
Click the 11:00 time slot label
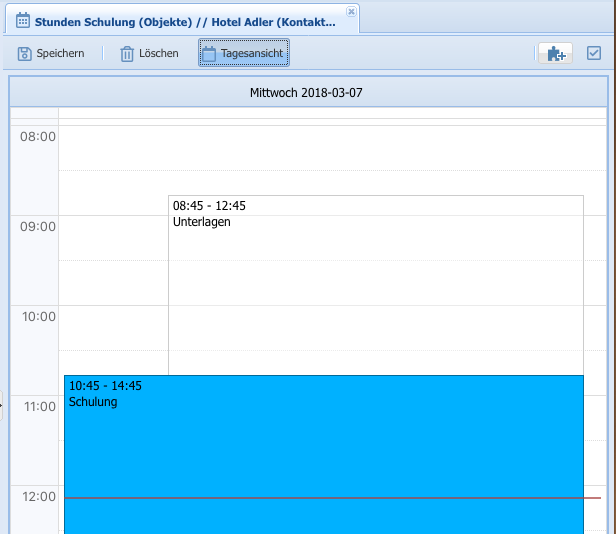coord(38,406)
